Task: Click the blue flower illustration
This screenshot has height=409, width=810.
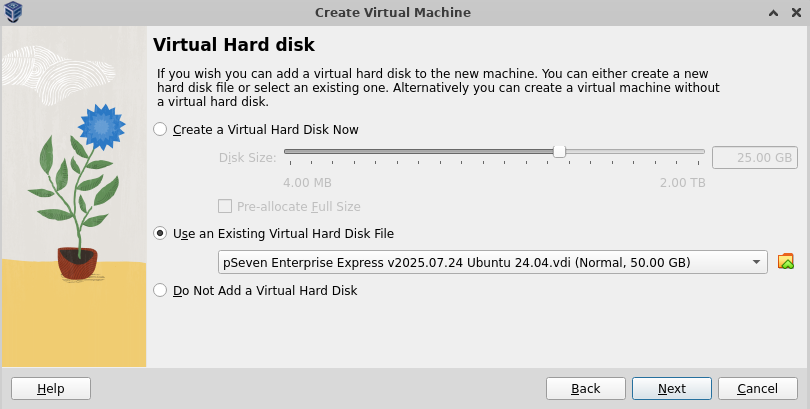Action: pos(99,124)
